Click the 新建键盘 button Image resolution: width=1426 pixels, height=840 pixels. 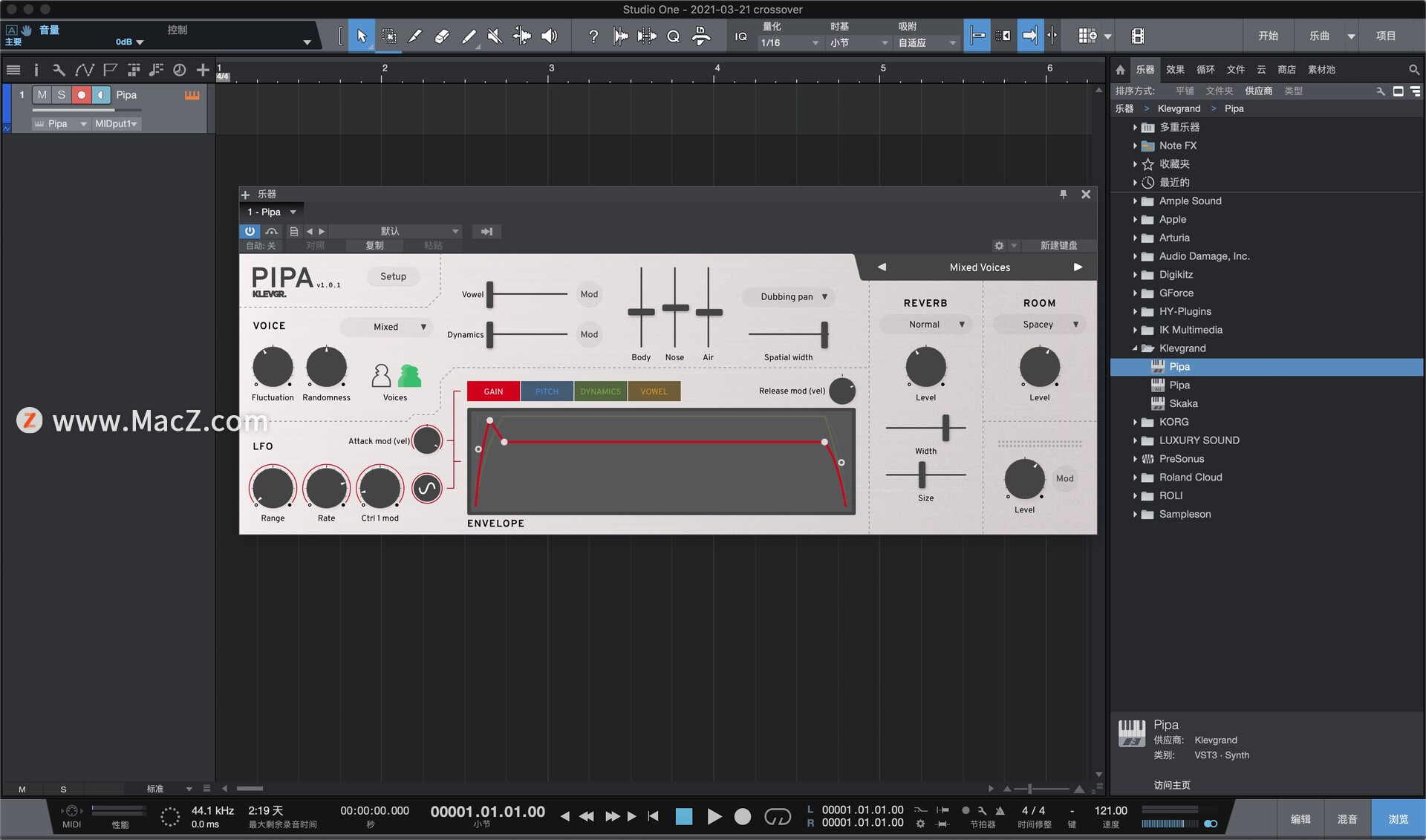[x=1058, y=246]
